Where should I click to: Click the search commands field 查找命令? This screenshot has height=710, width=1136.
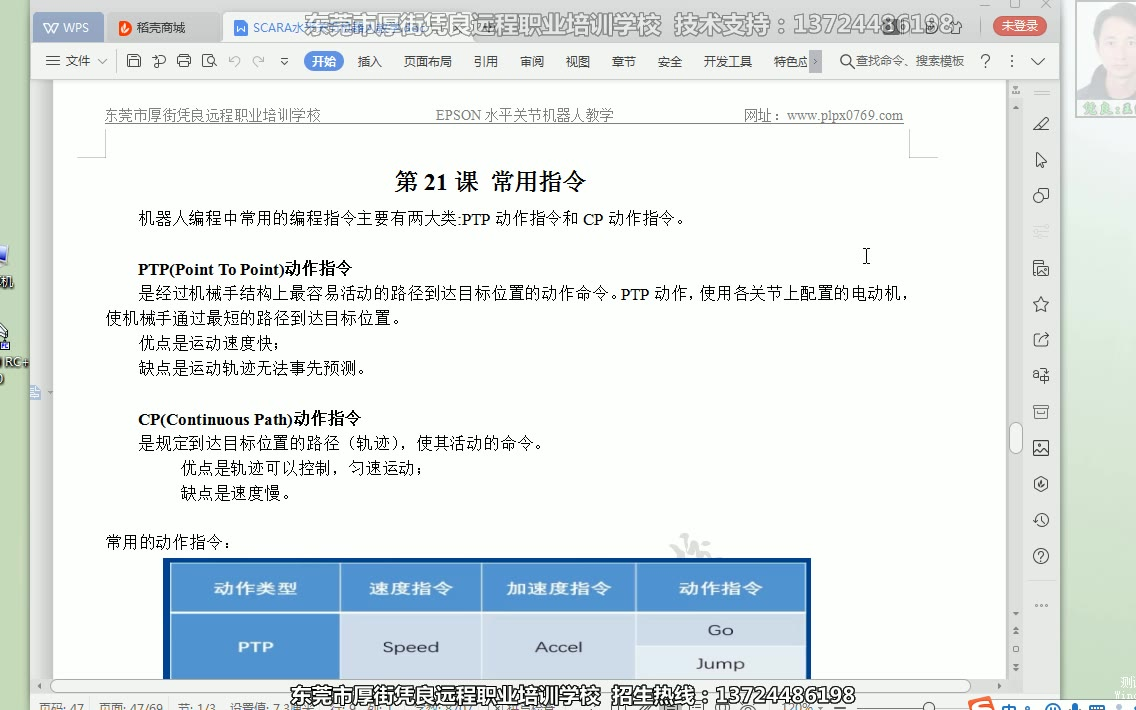point(902,62)
